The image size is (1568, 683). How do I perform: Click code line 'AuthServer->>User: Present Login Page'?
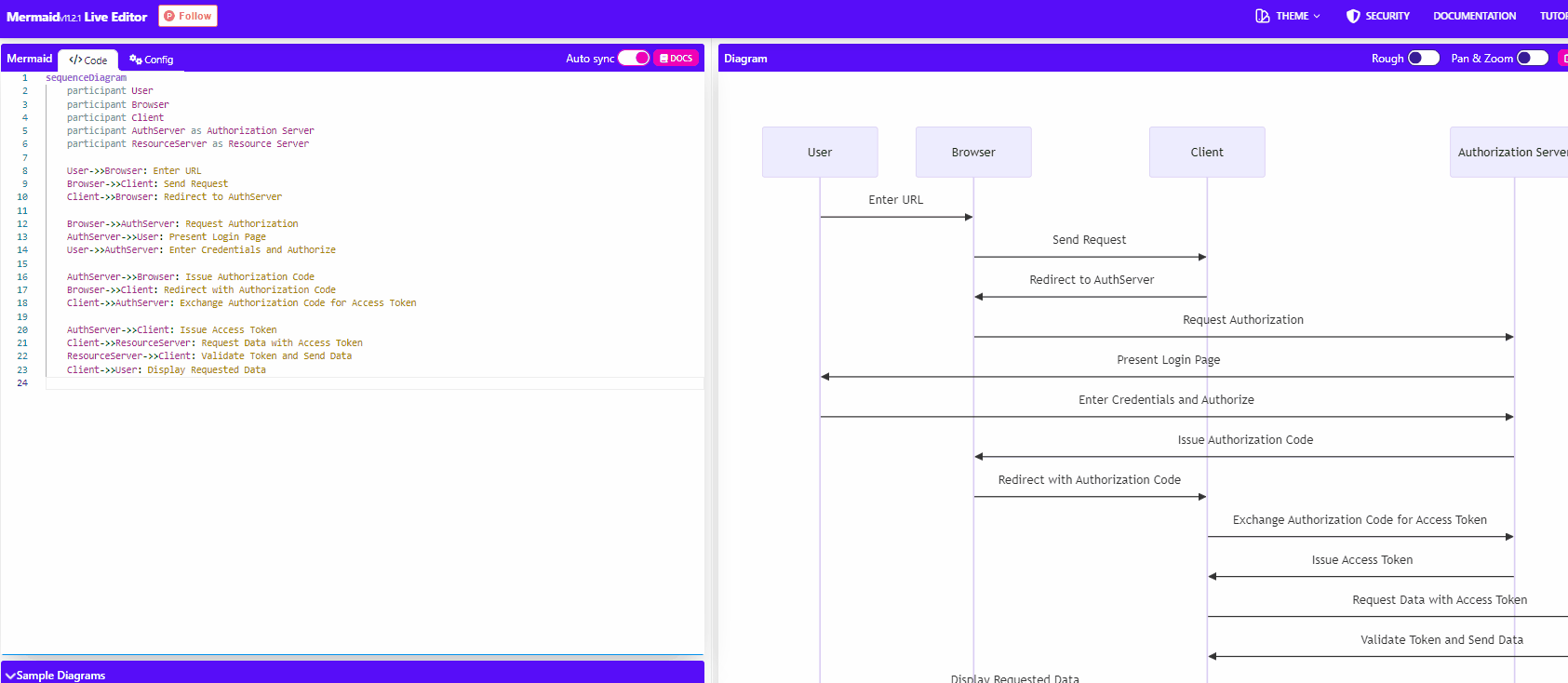167,237
